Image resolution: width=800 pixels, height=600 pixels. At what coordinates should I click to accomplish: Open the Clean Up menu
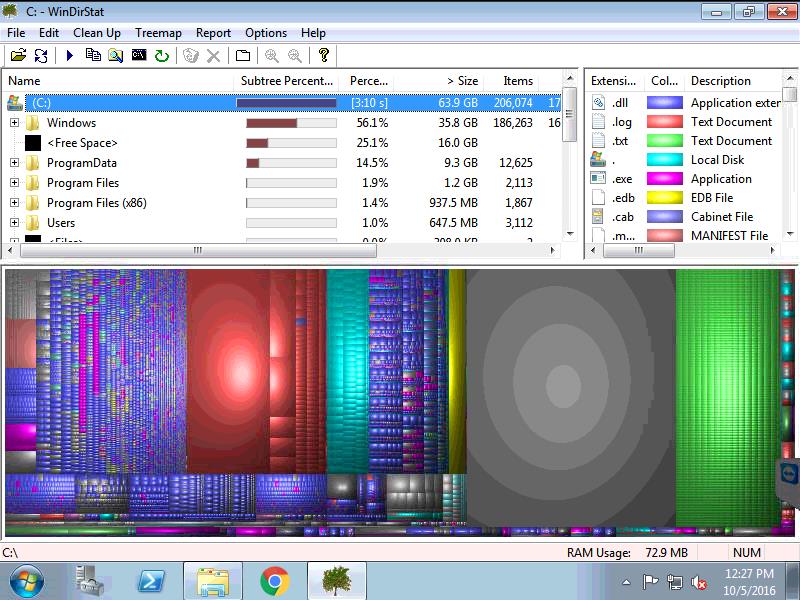[x=97, y=33]
